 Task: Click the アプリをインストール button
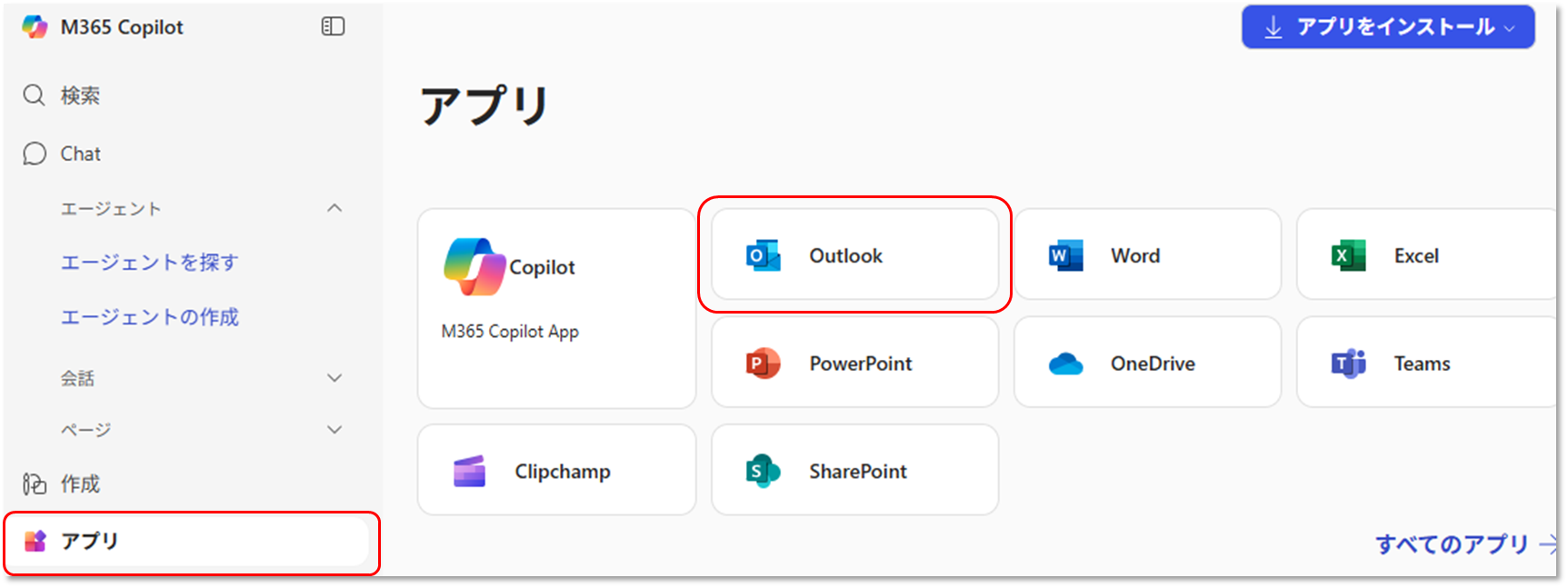point(1388,27)
